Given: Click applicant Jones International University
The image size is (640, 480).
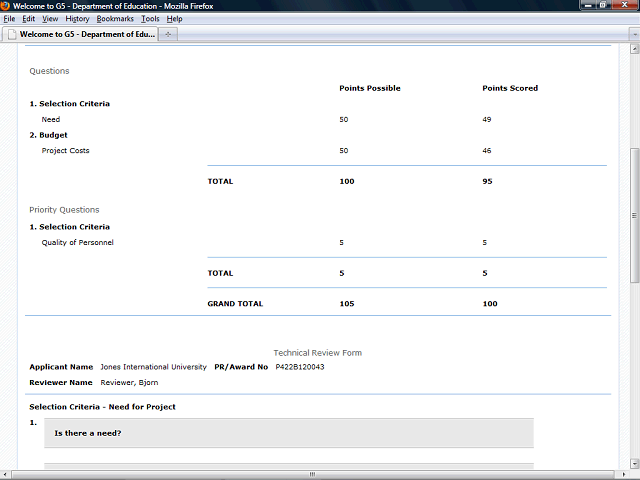Looking at the screenshot, I should coord(153,367).
